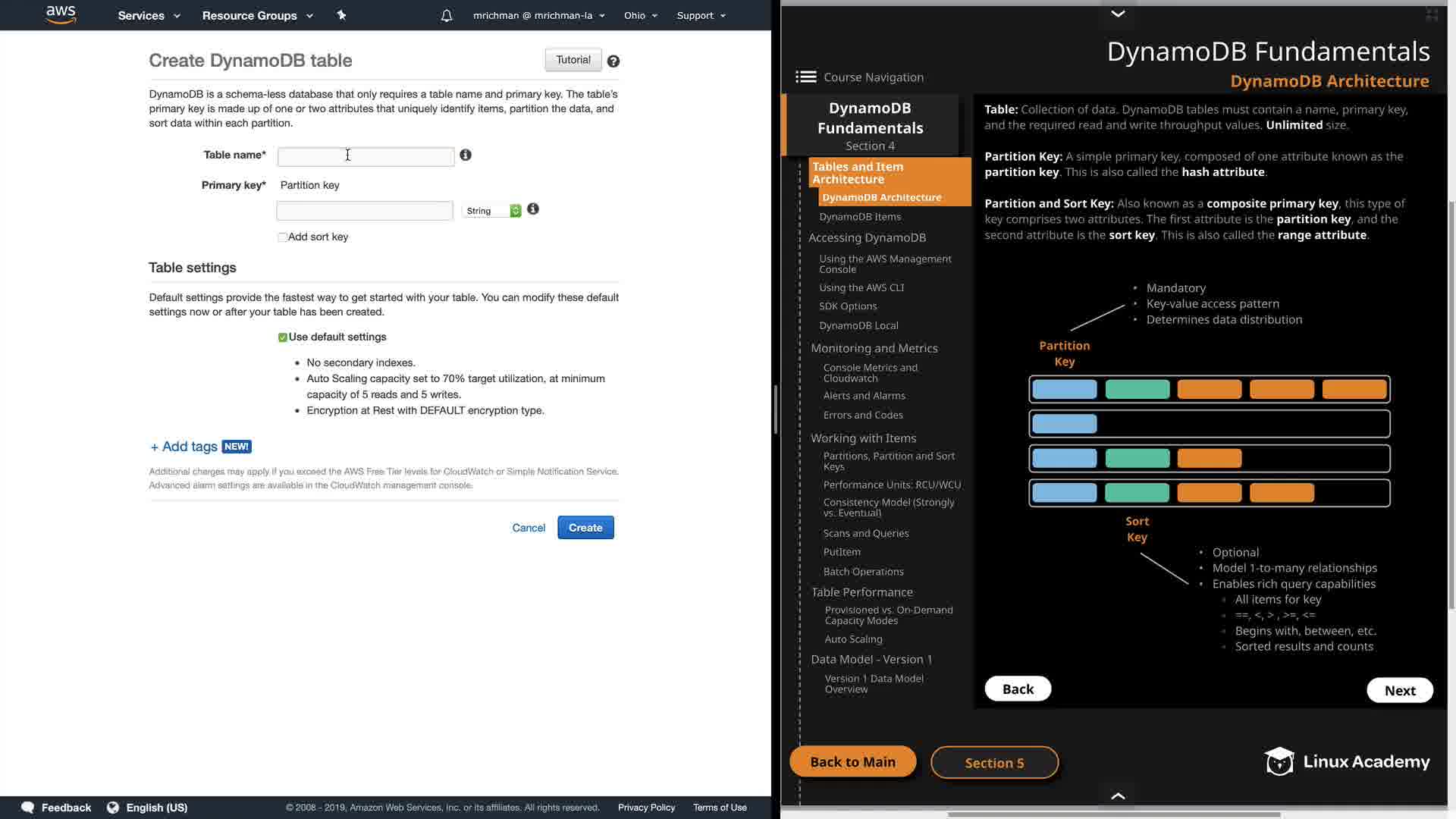Screen dimensions: 1456x819
Task: Click the globe language icon in footer
Action: pos(113,808)
